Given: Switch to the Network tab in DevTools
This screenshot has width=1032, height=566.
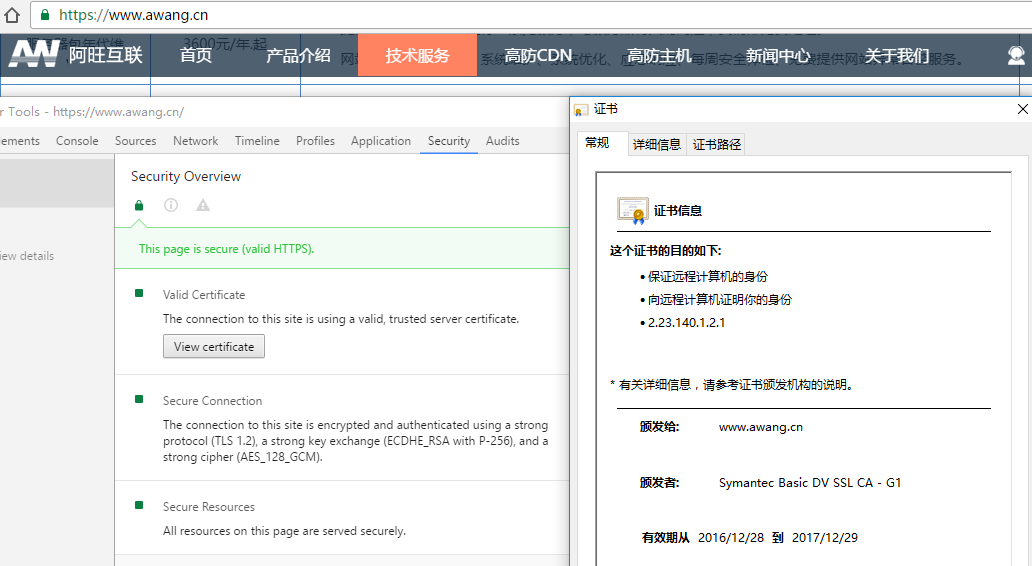Looking at the screenshot, I should pos(195,141).
